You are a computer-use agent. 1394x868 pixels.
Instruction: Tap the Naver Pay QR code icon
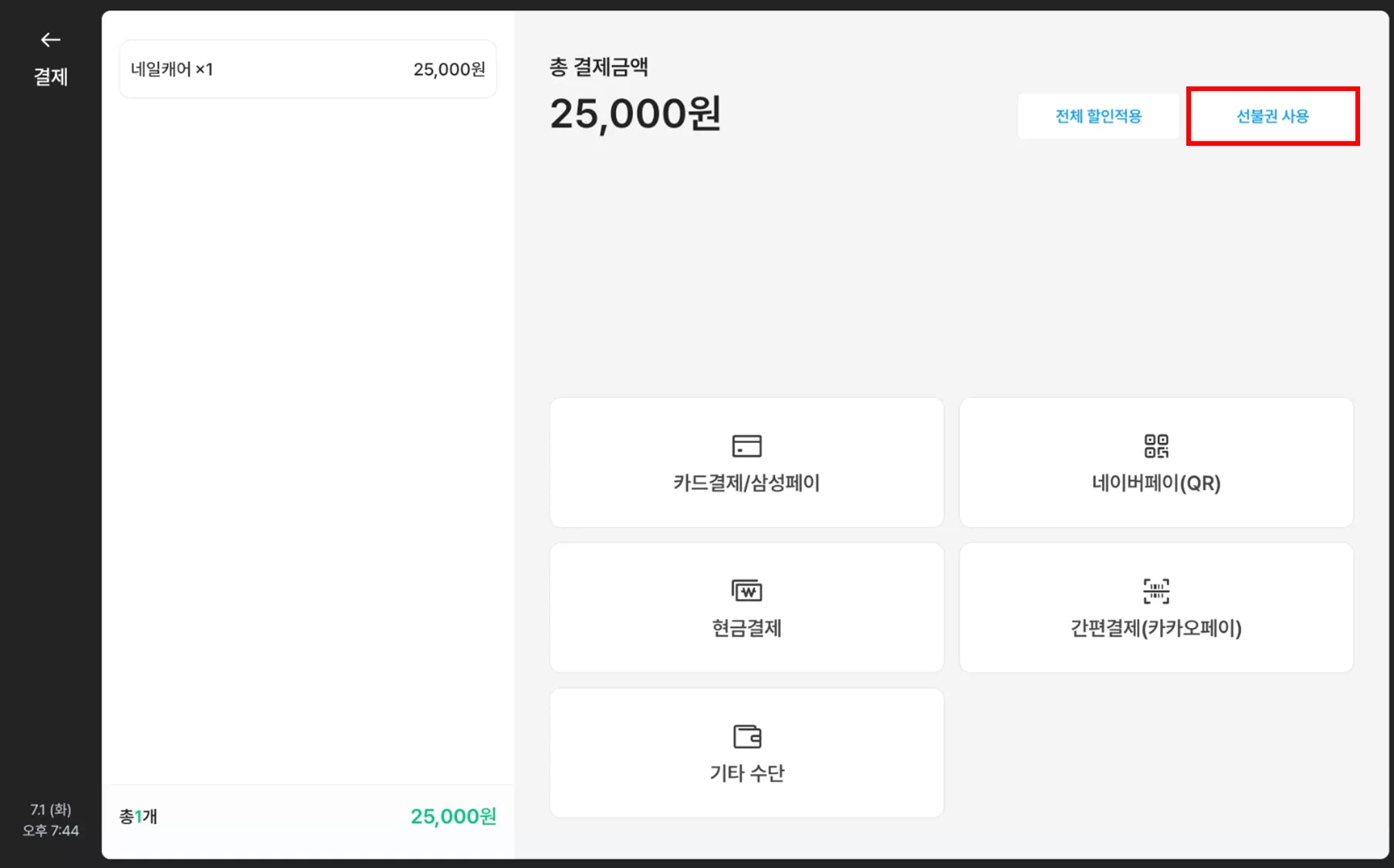coord(1155,446)
